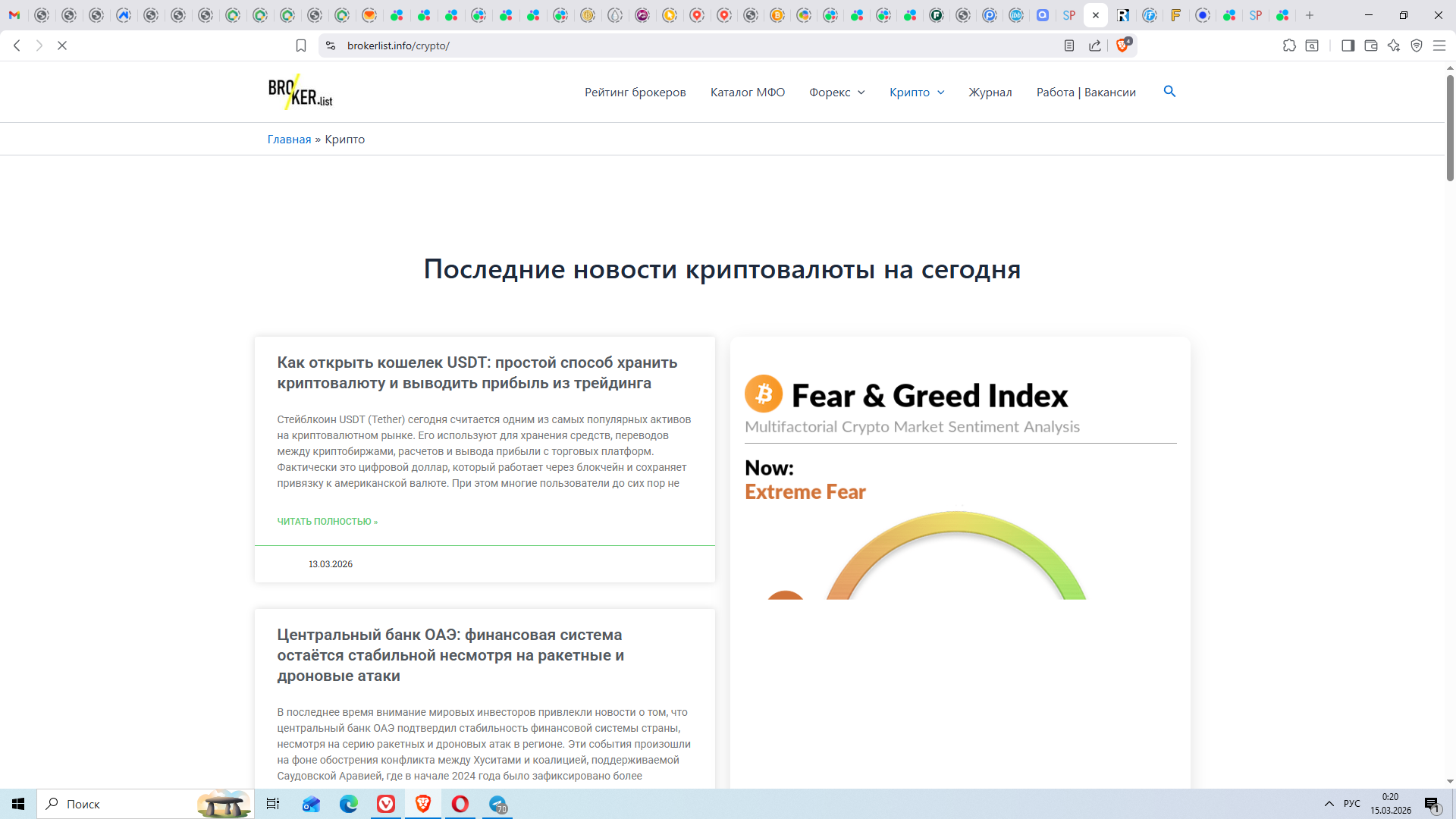Open Рейтинг брокеров menu item
Image resolution: width=1456 pixels, height=819 pixels.
pyautogui.click(x=635, y=92)
